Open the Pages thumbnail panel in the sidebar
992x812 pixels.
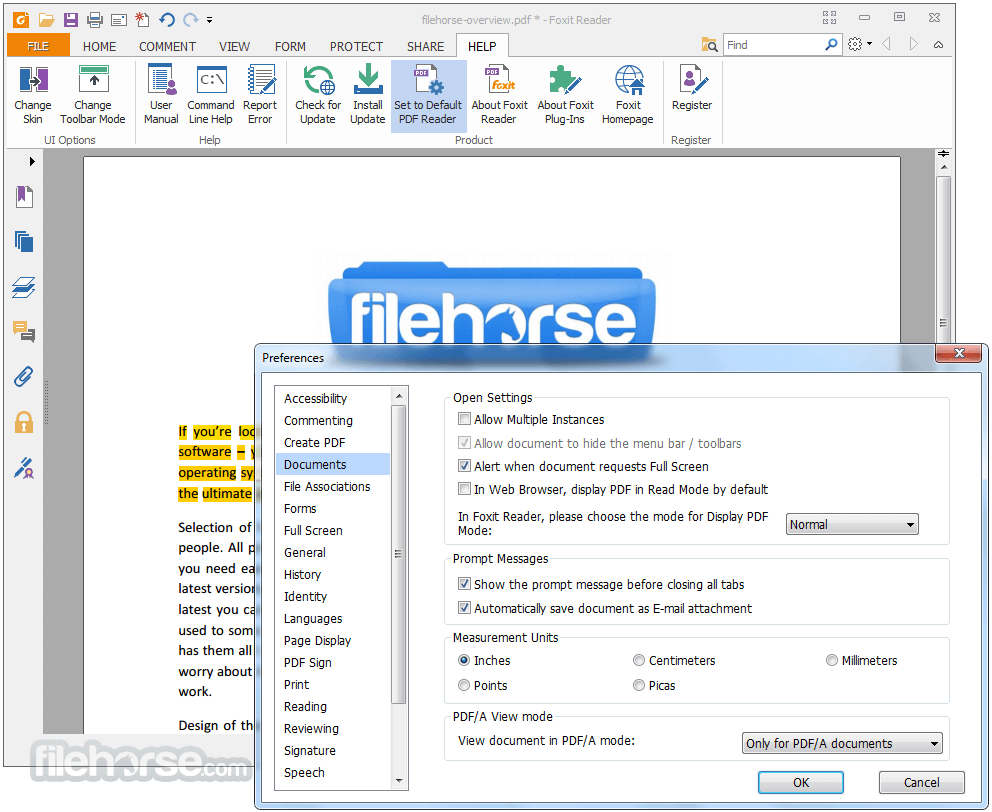[24, 242]
